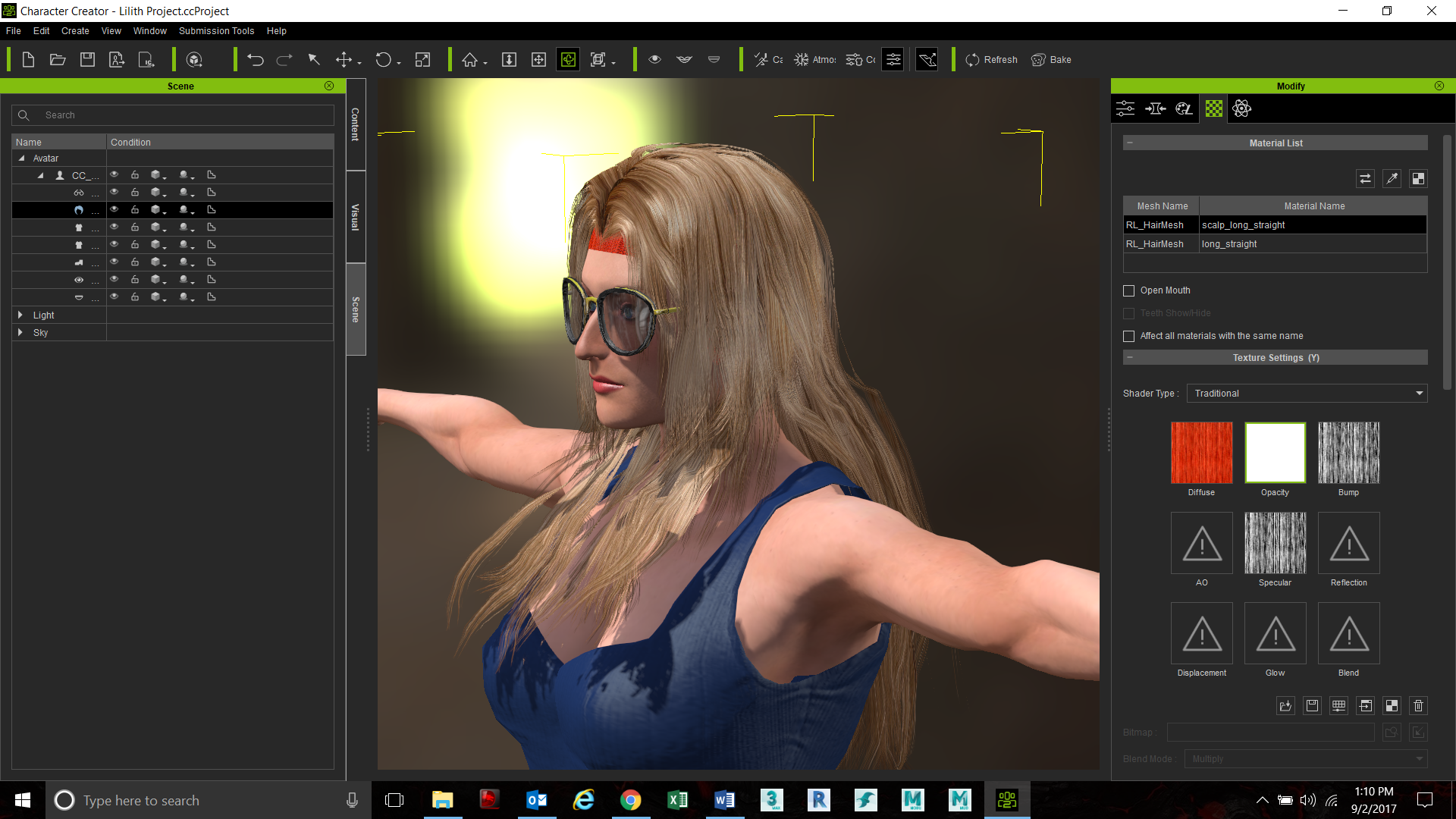Screen dimensions: 1456x819
Task: Select the long_straight material row
Action: click(1275, 244)
